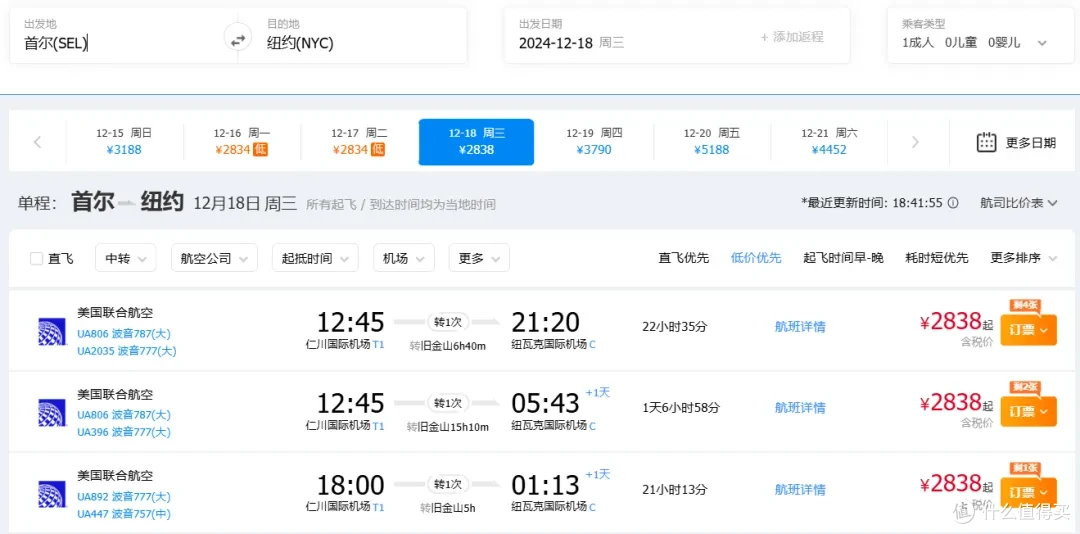Go to previous dates with left arrow
The image size is (1080, 534).
pos(37,142)
